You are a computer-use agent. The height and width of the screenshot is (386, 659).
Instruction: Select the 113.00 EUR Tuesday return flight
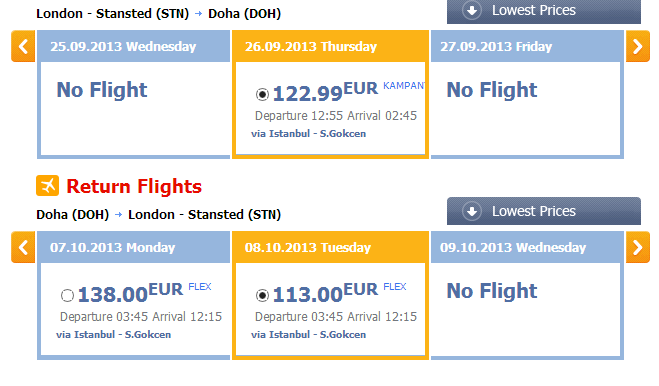pyautogui.click(x=262, y=295)
